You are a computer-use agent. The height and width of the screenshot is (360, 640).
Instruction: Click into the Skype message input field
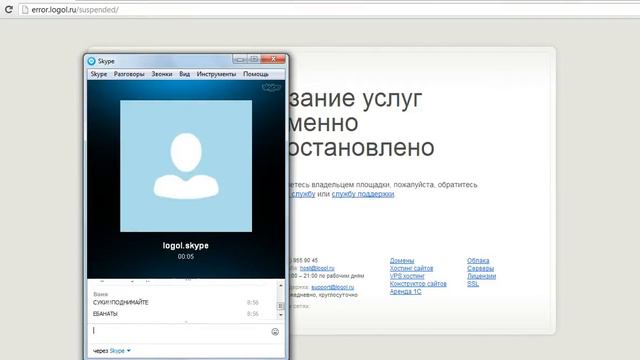pyautogui.click(x=179, y=331)
